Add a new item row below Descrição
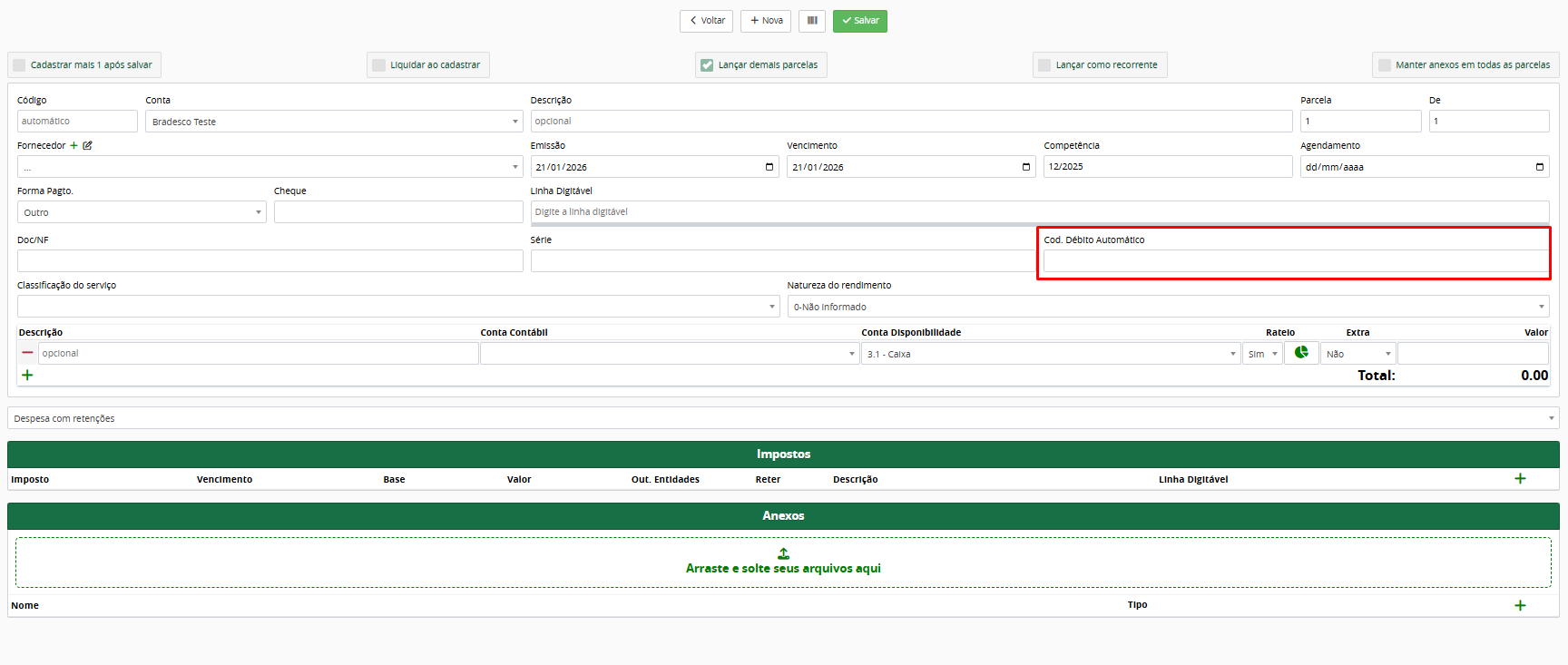The width and height of the screenshot is (1568, 665). [27, 375]
